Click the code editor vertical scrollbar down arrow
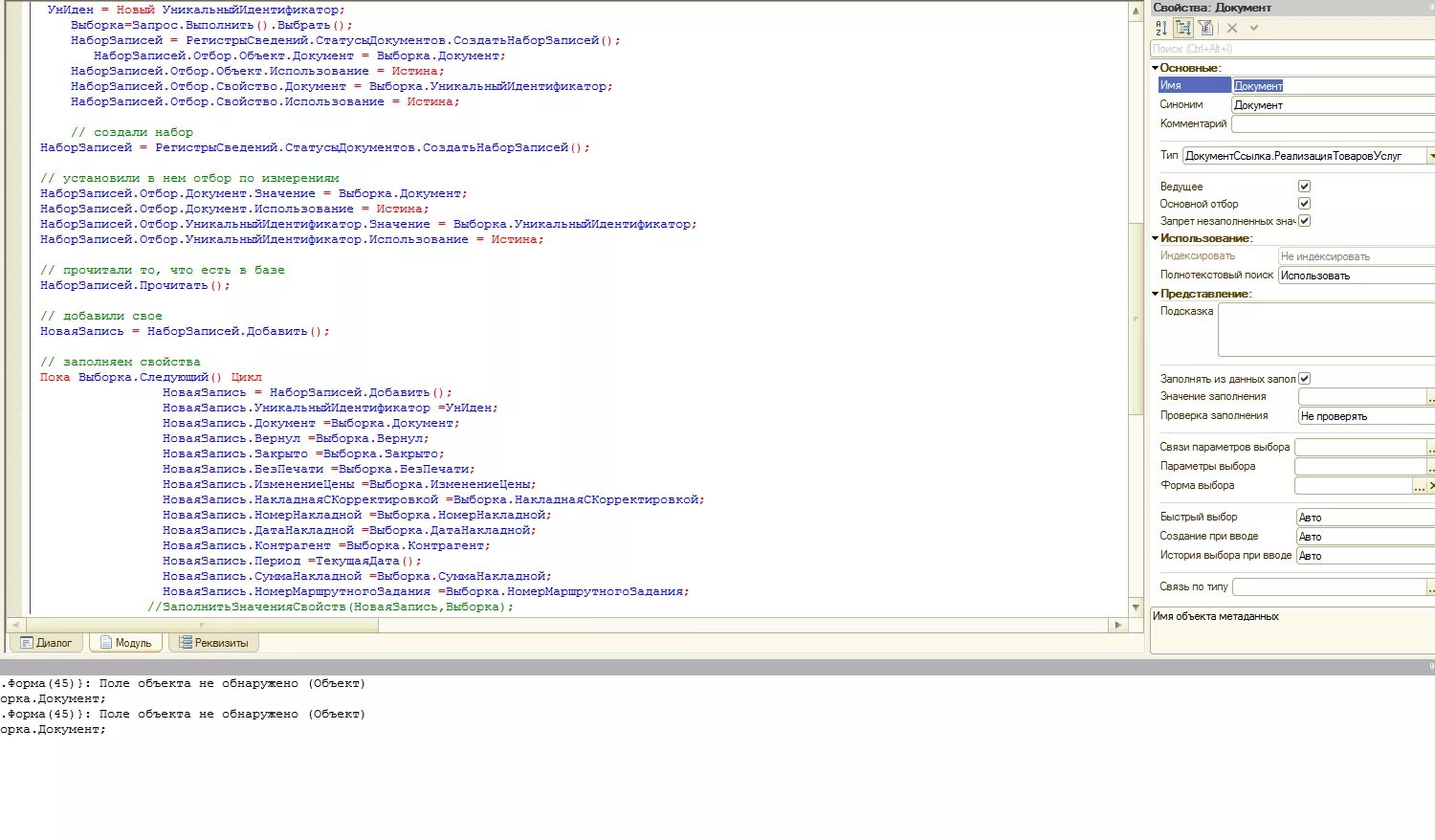 click(1137, 608)
